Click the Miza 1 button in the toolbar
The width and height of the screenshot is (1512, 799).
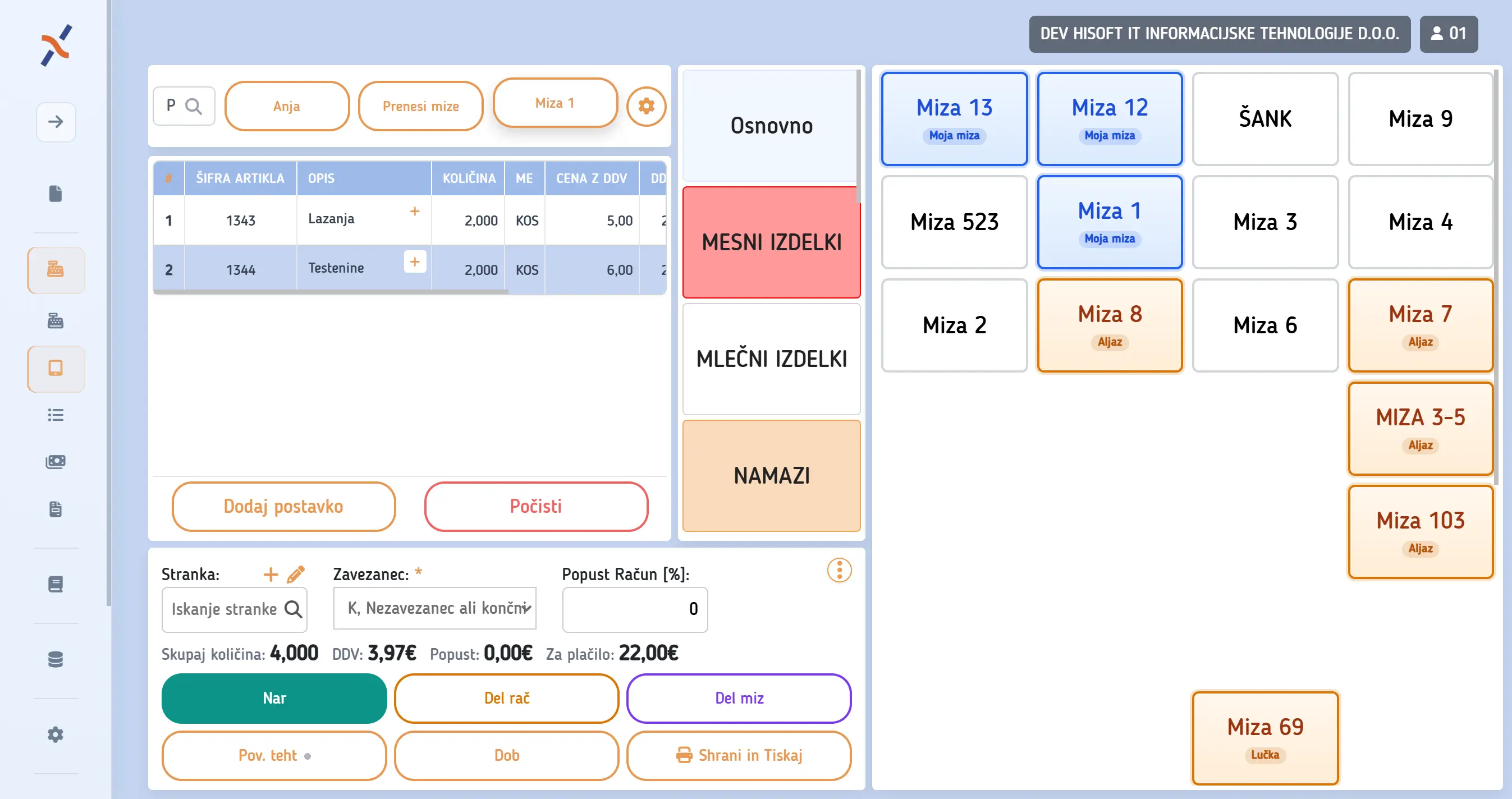click(555, 103)
